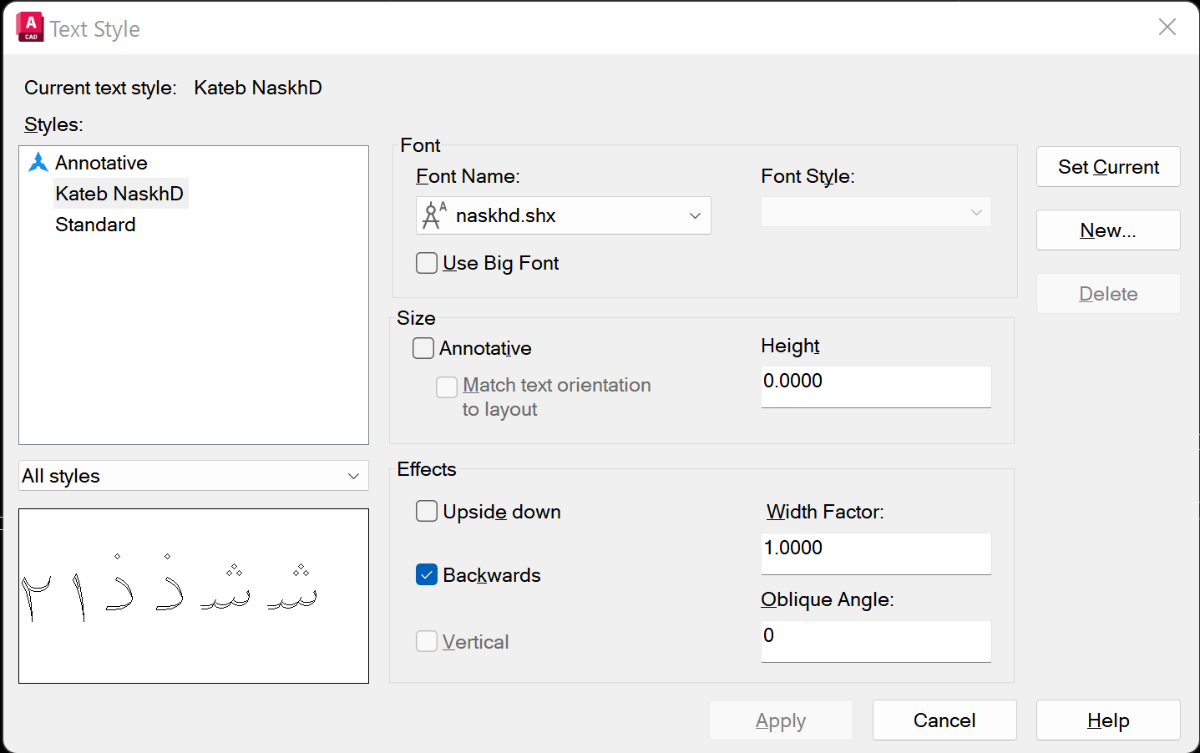Uncheck the Backwards effect
Image resolution: width=1200 pixels, height=753 pixels.
[x=427, y=575]
